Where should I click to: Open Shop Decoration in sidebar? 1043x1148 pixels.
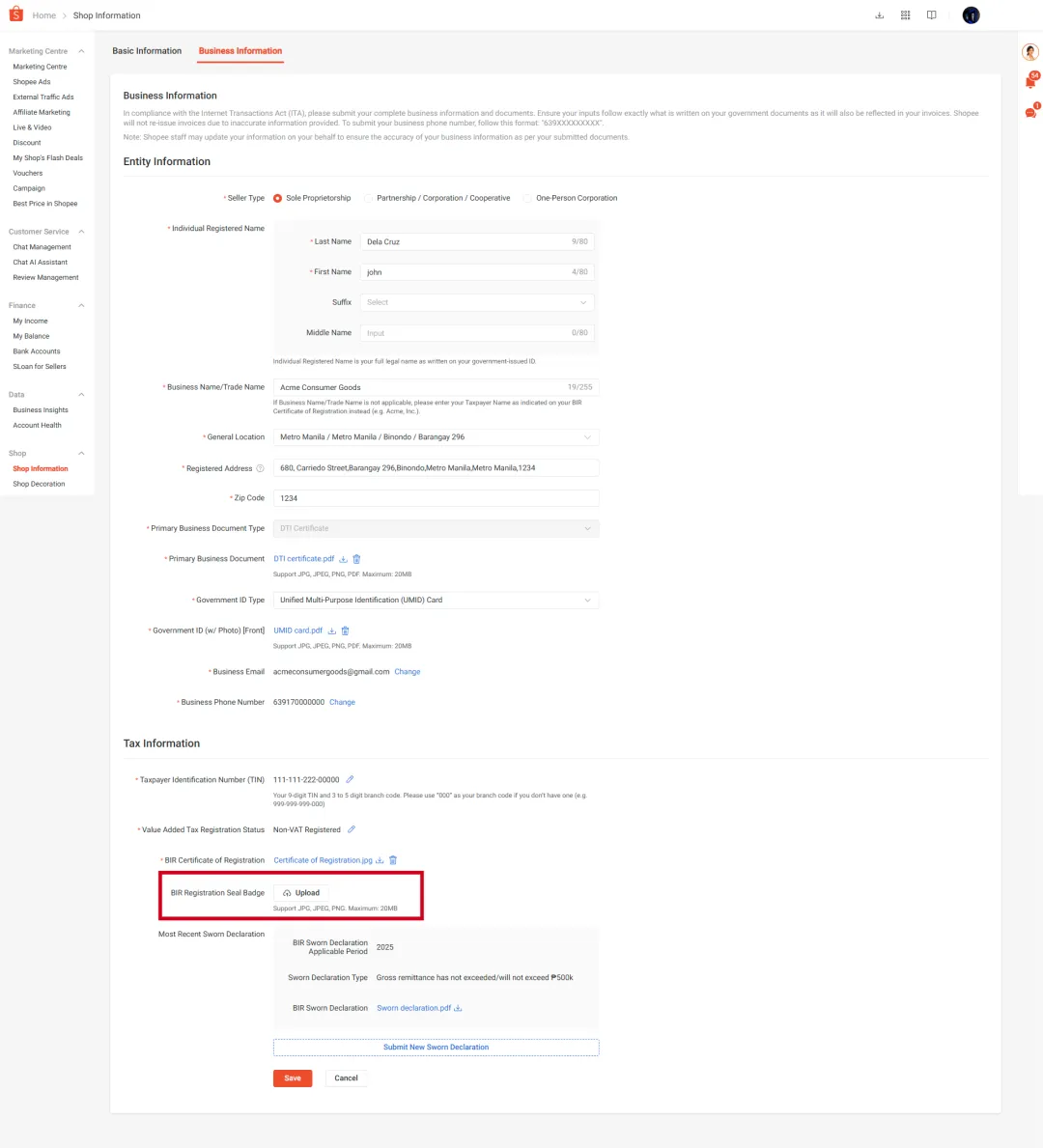click(39, 484)
